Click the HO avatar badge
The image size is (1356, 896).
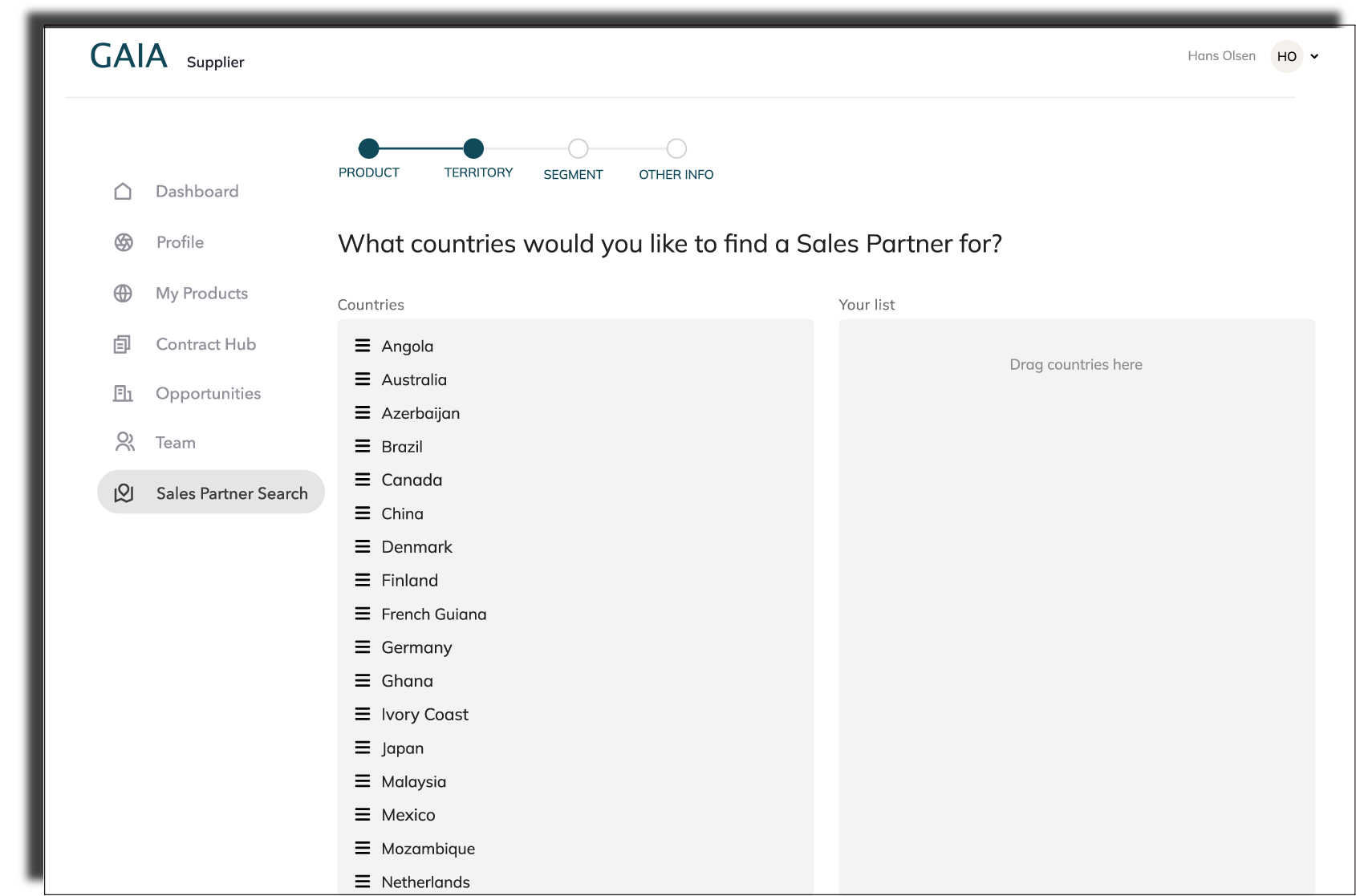[1287, 56]
